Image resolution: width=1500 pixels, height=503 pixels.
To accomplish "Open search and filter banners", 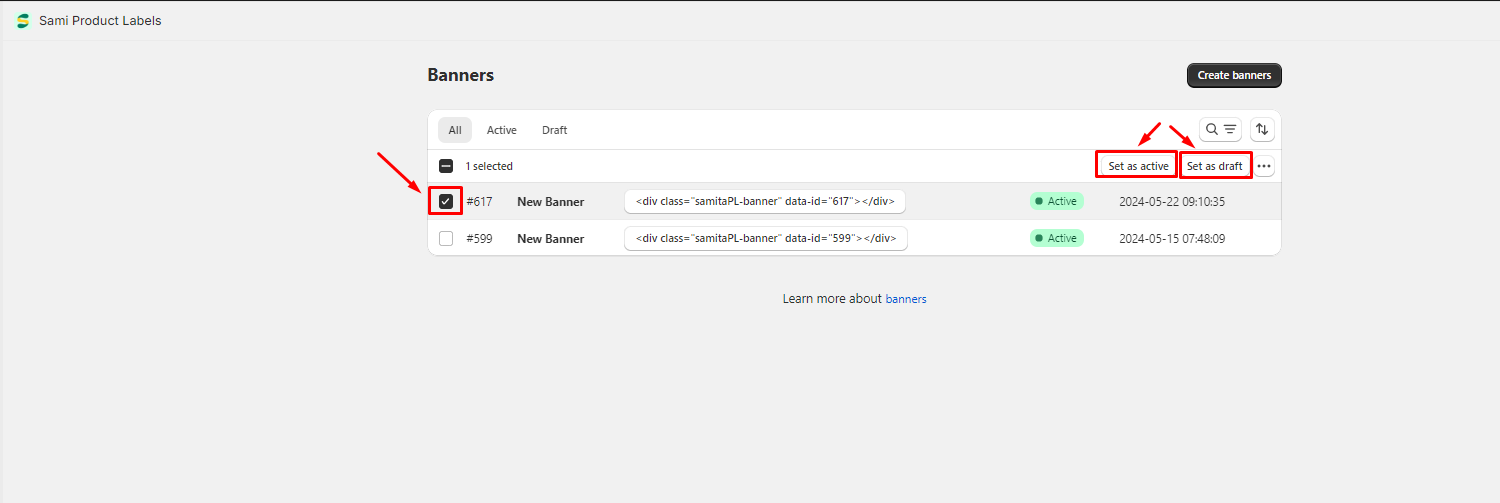I will point(1220,129).
